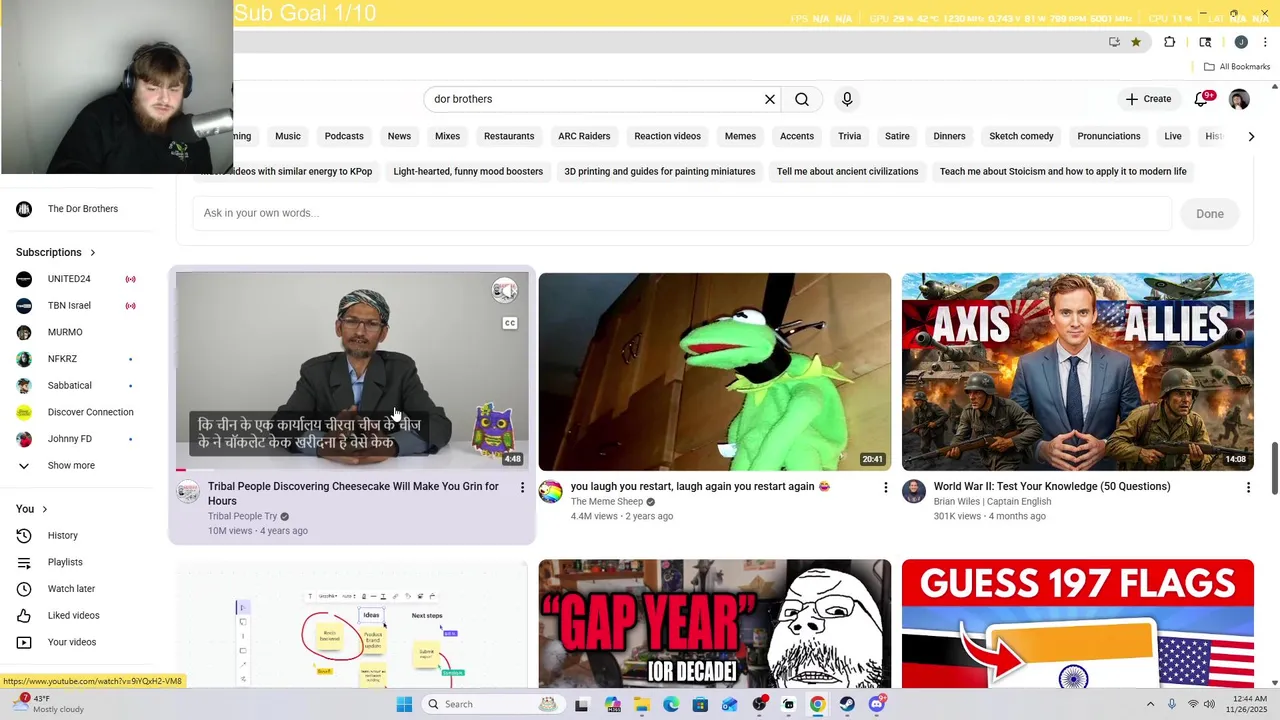The width and height of the screenshot is (1280, 720).
Task: Open the Chrome profile J avatar
Action: click(x=1241, y=42)
